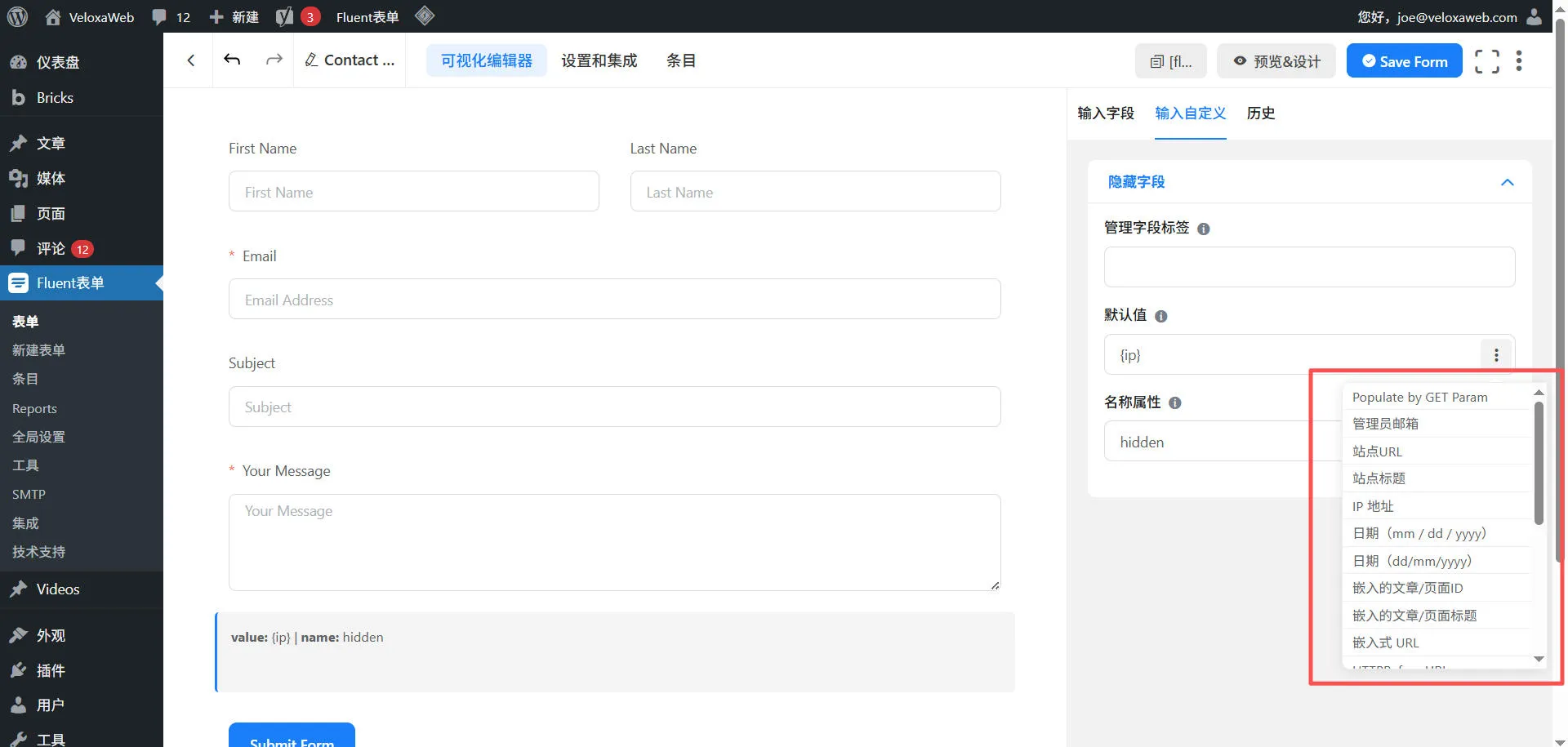This screenshot has width=1568, height=747.
Task: Click the Yoast SEO icon in admin bar
Action: pos(284,17)
